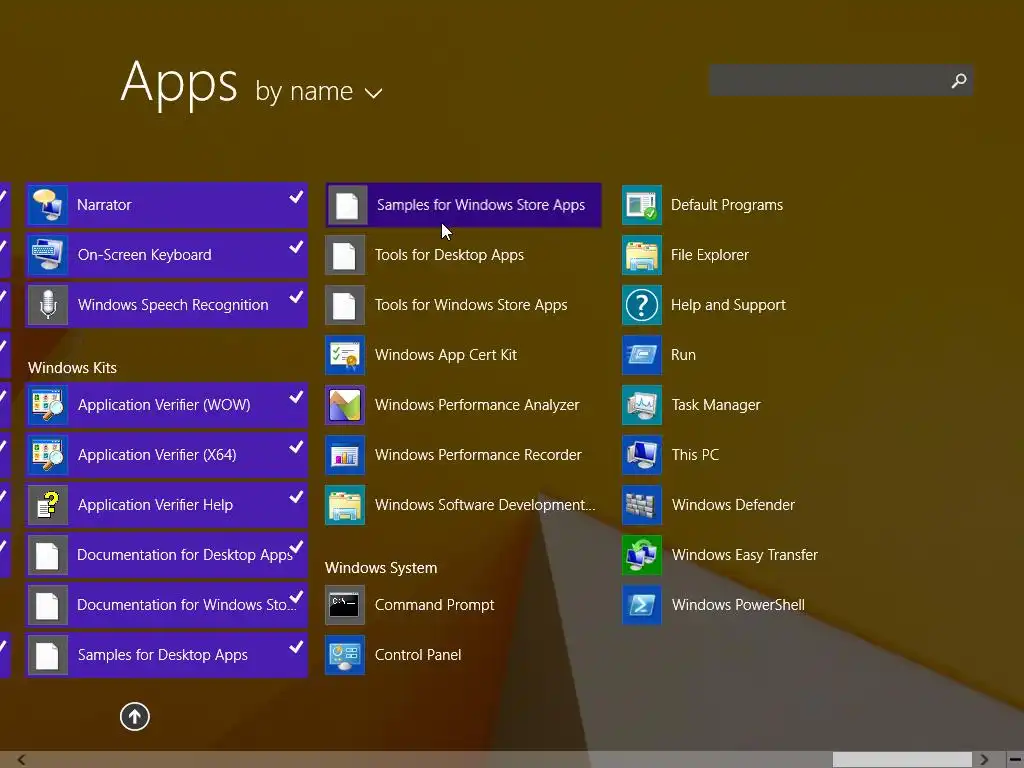The width and height of the screenshot is (1024, 768).
Task: Uncheck Application Verifier Help checkmark
Action: coord(296,497)
